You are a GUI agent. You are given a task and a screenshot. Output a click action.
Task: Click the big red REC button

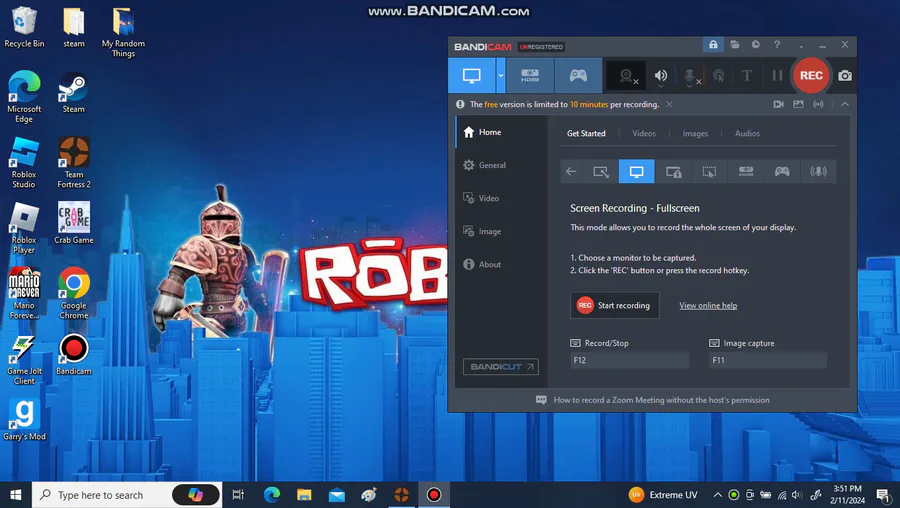[811, 75]
